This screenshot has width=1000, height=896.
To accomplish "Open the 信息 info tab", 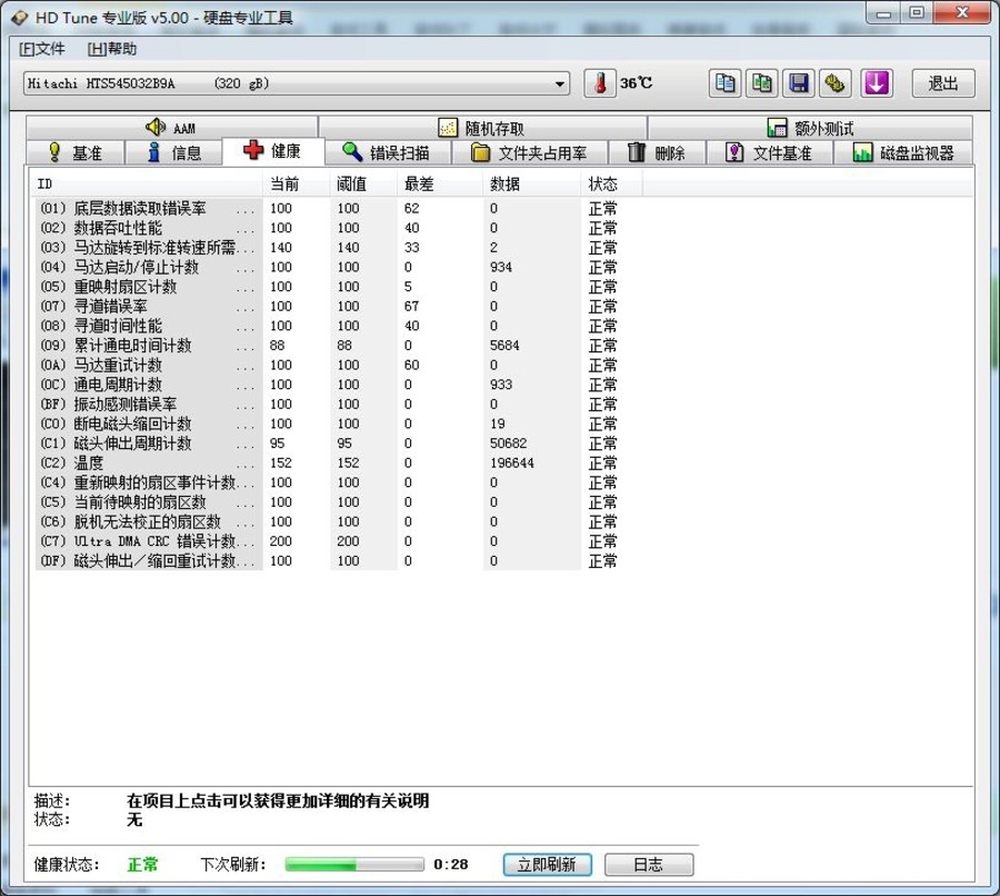I will click(173, 153).
